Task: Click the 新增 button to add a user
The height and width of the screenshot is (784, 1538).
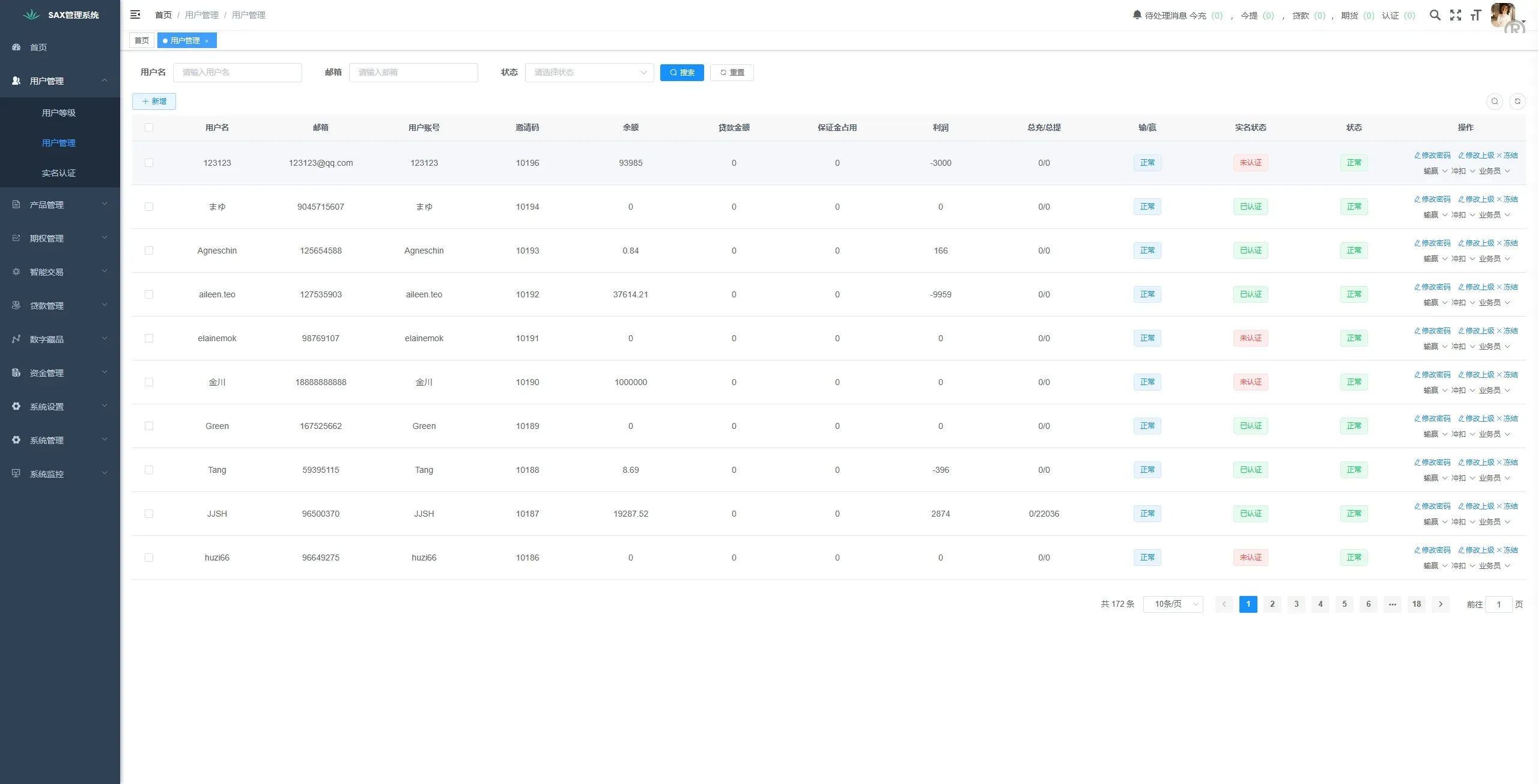Action: [154, 101]
